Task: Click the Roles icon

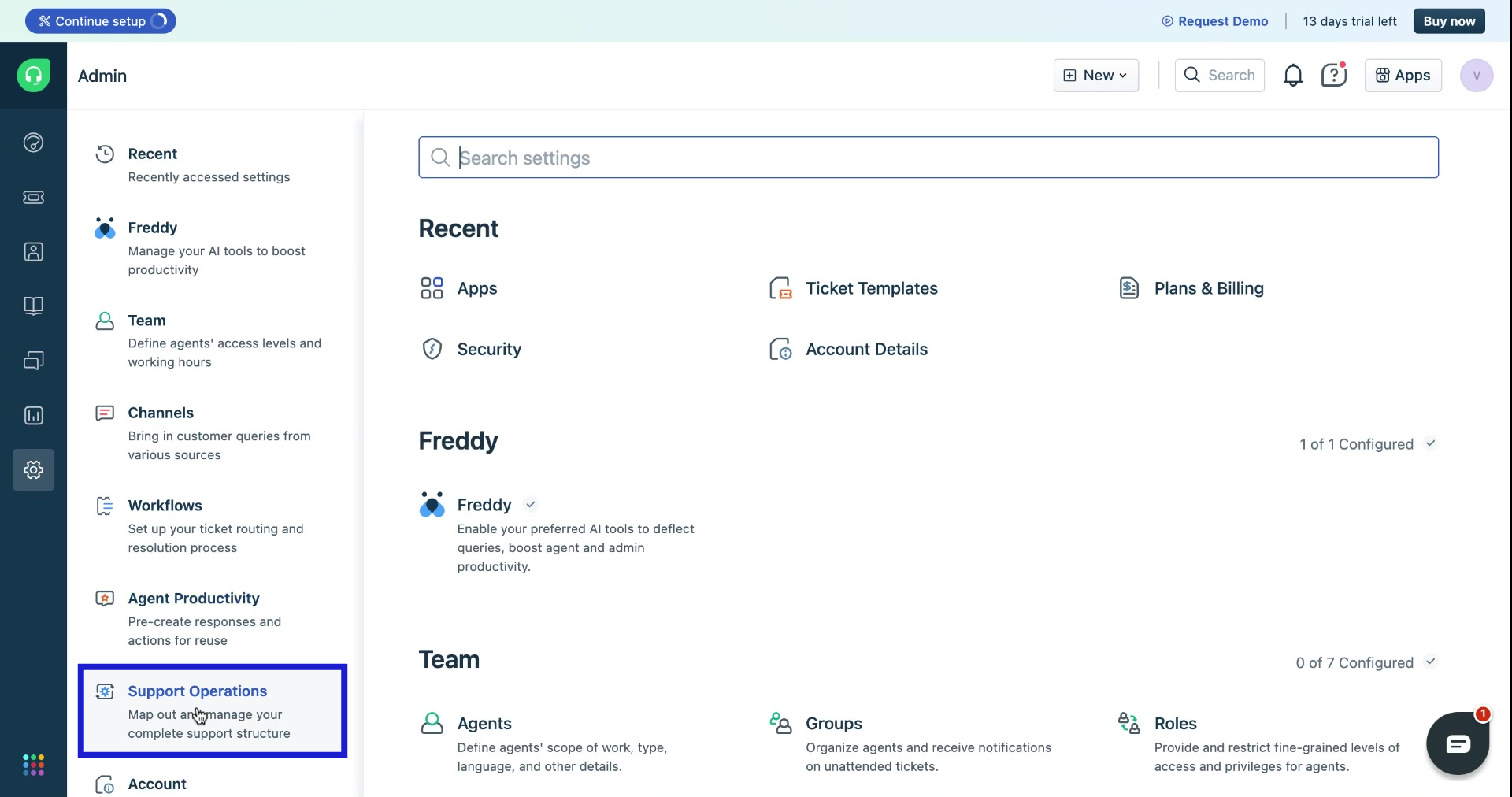Action: (x=1129, y=723)
